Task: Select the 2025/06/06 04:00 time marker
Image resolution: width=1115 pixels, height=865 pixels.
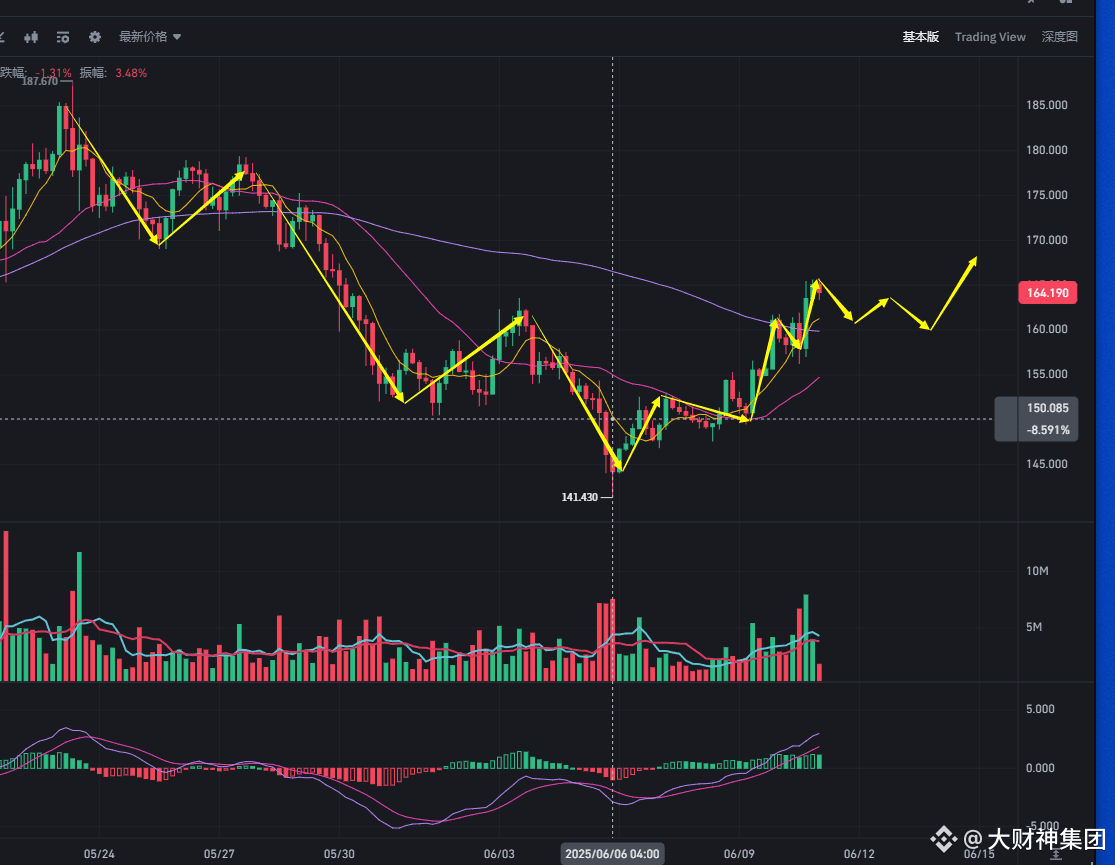Action: tap(612, 853)
